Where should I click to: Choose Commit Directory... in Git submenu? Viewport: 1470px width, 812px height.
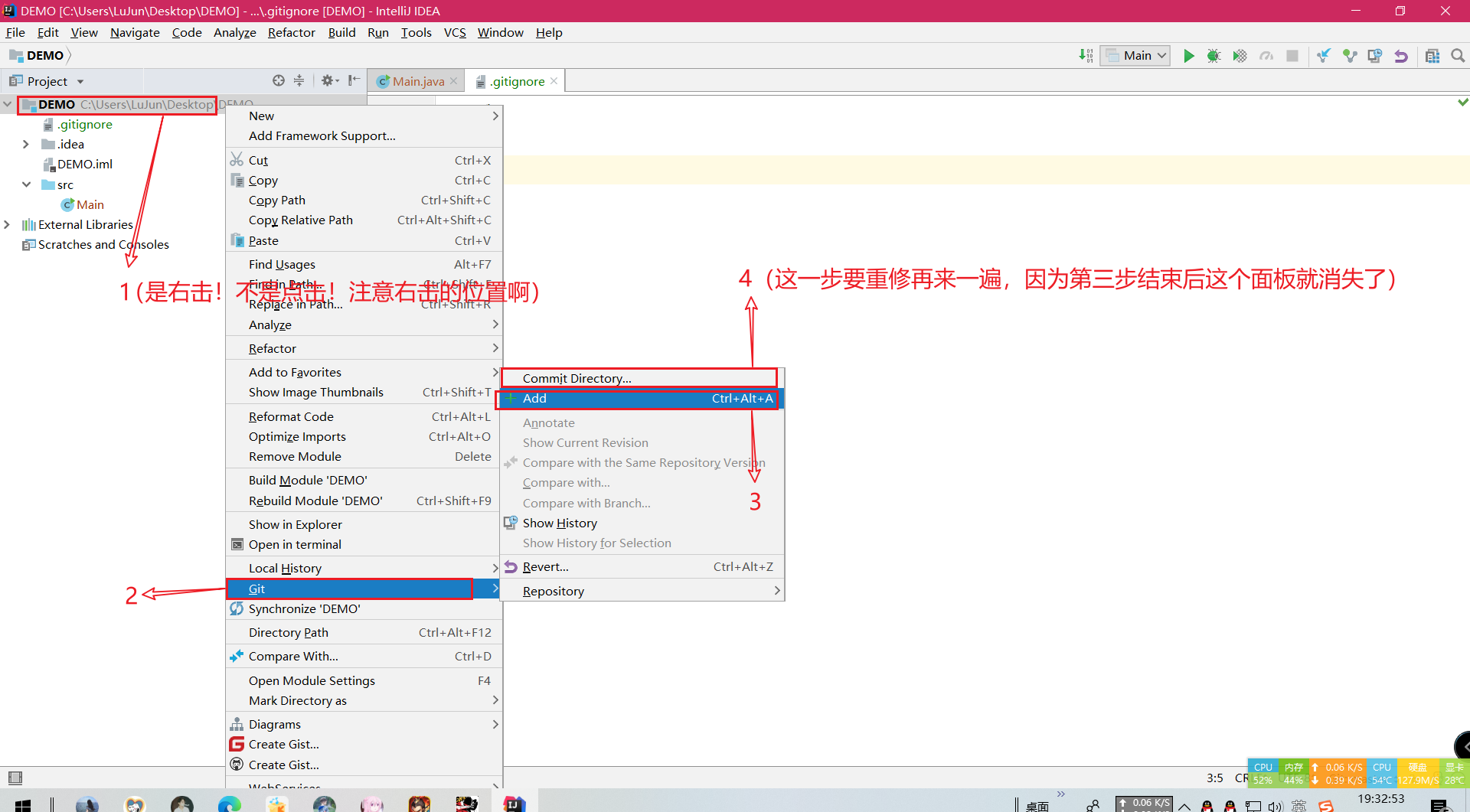642,378
